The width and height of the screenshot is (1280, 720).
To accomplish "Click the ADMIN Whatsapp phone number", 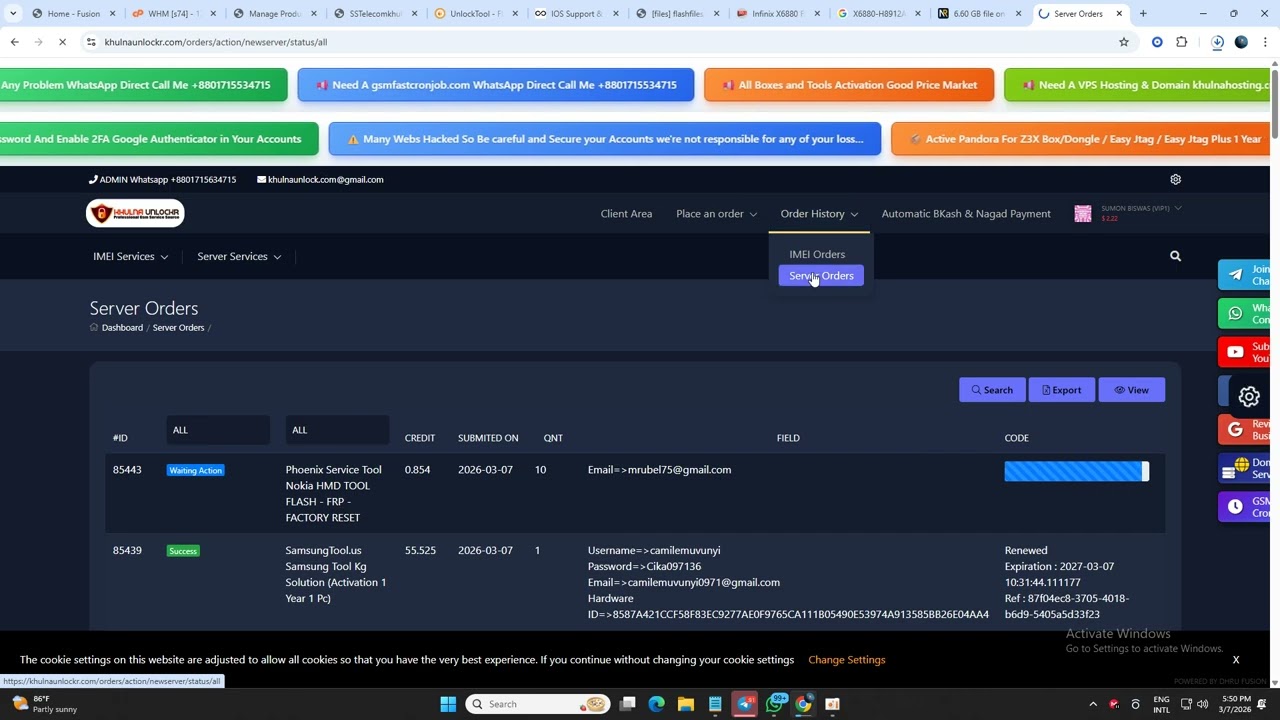I will pos(162,180).
